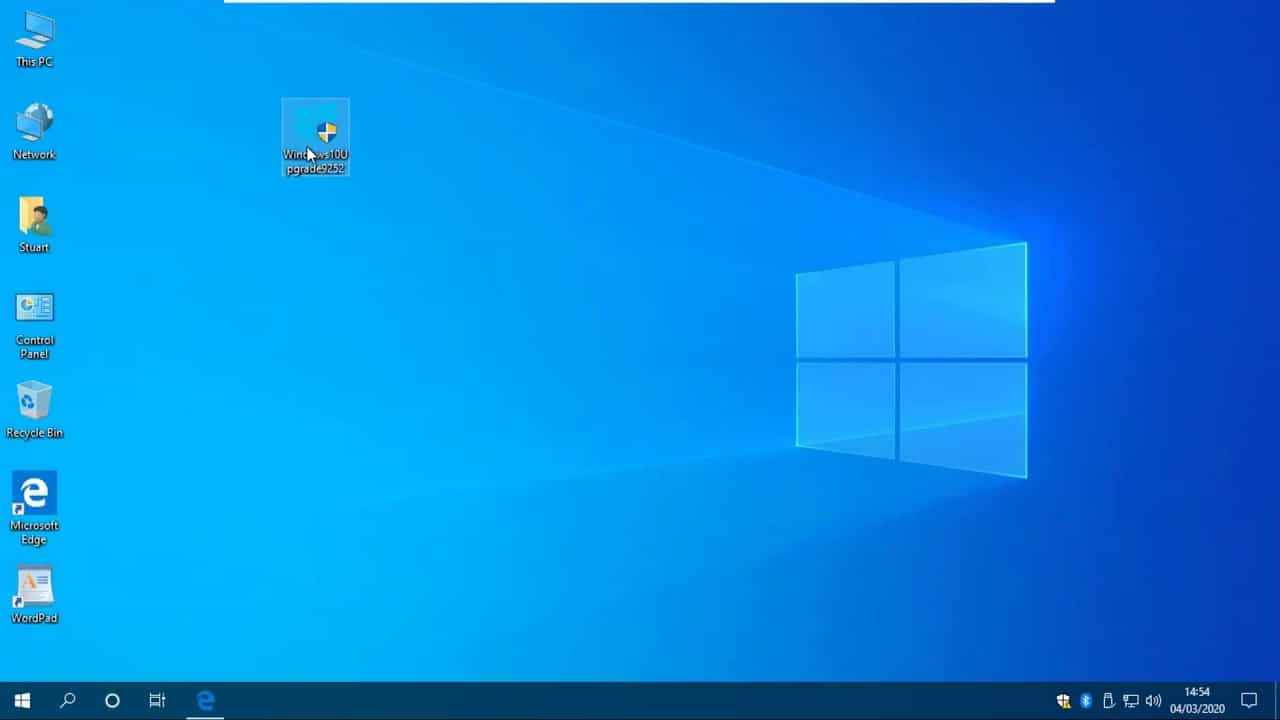
Task: Select the This PC desktop icon
Action: [x=34, y=39]
